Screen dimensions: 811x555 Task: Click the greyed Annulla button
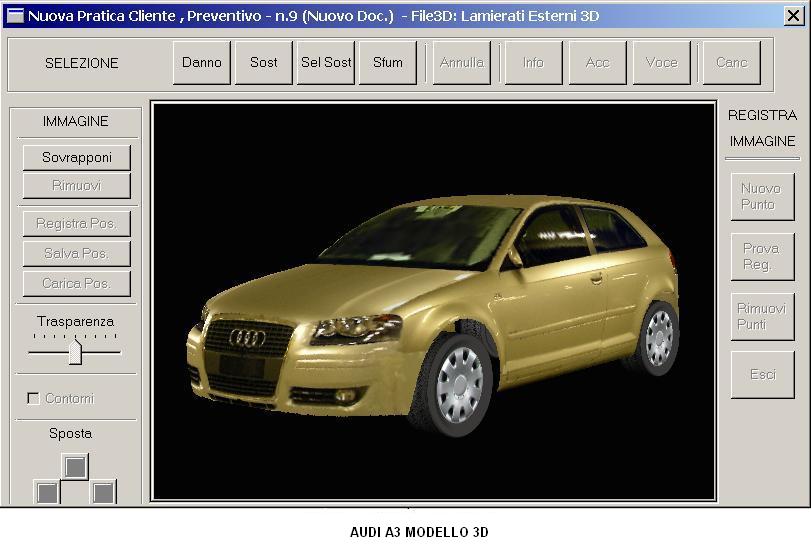point(462,63)
